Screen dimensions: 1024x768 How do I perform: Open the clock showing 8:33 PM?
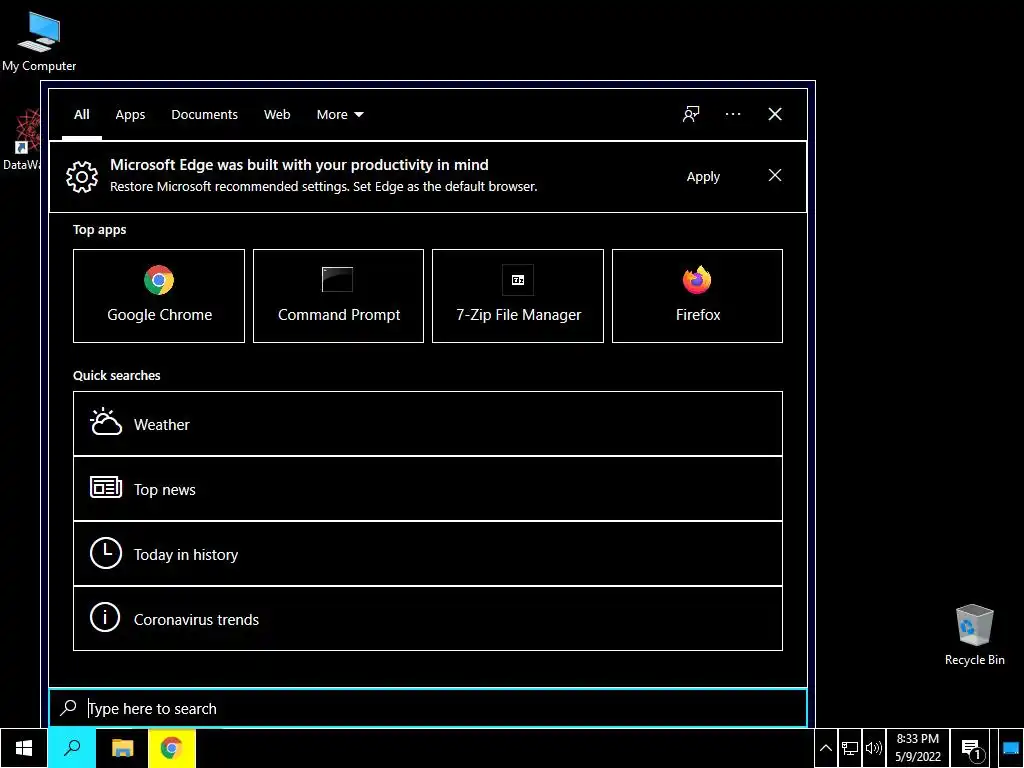tap(918, 748)
